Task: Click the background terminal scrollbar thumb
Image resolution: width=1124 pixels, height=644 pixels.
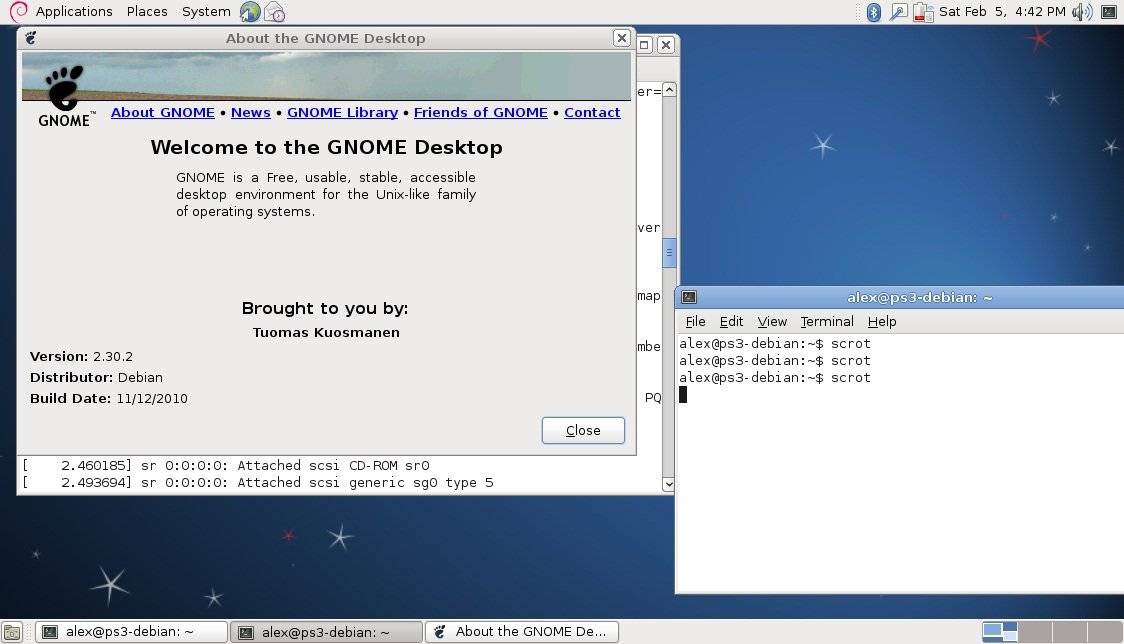Action: [x=669, y=252]
